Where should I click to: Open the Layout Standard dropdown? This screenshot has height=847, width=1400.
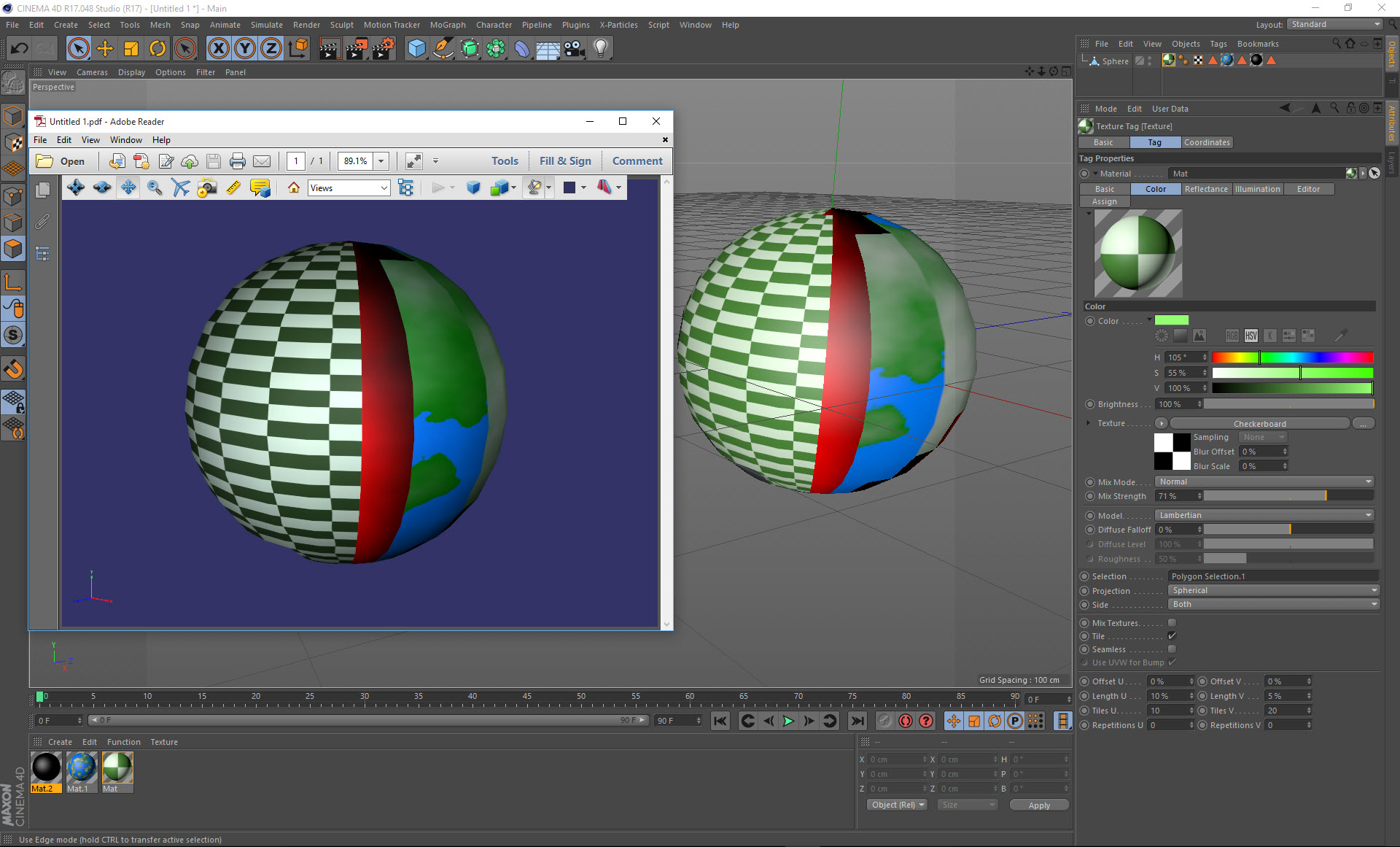tap(1335, 24)
